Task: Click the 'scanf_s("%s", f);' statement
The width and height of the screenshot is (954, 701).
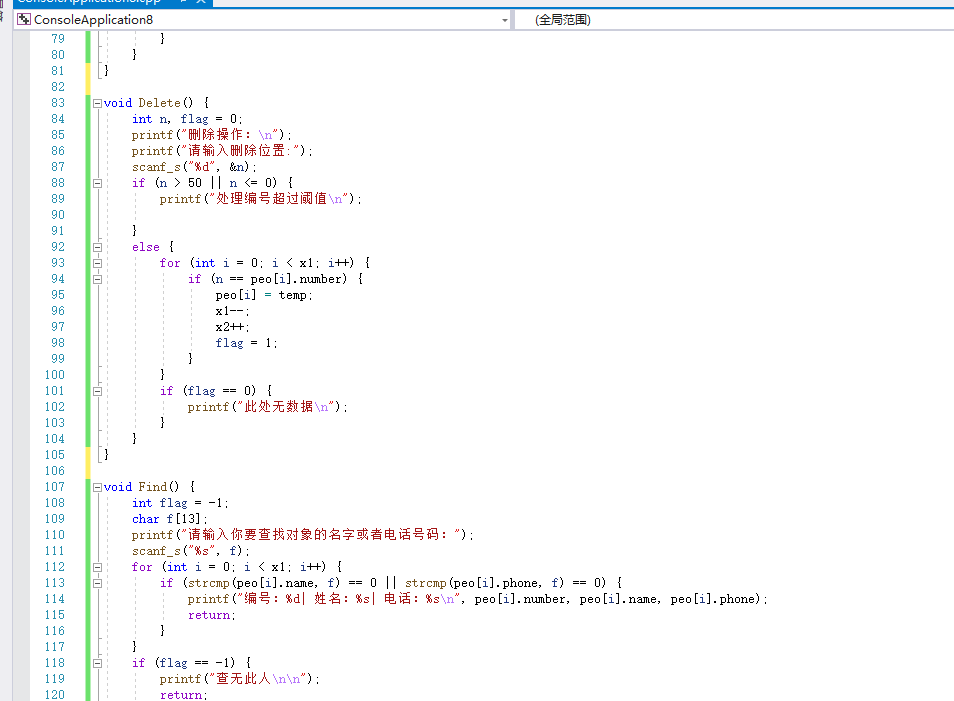Action: (190, 551)
